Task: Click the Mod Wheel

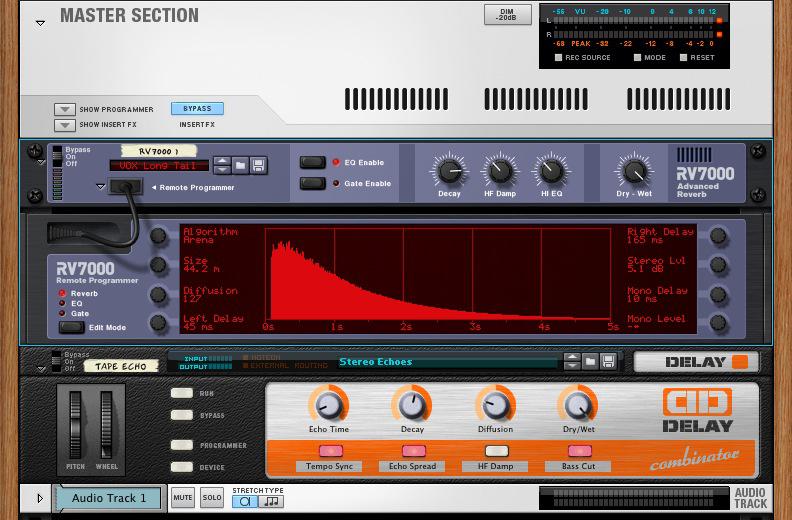Action: tap(106, 425)
